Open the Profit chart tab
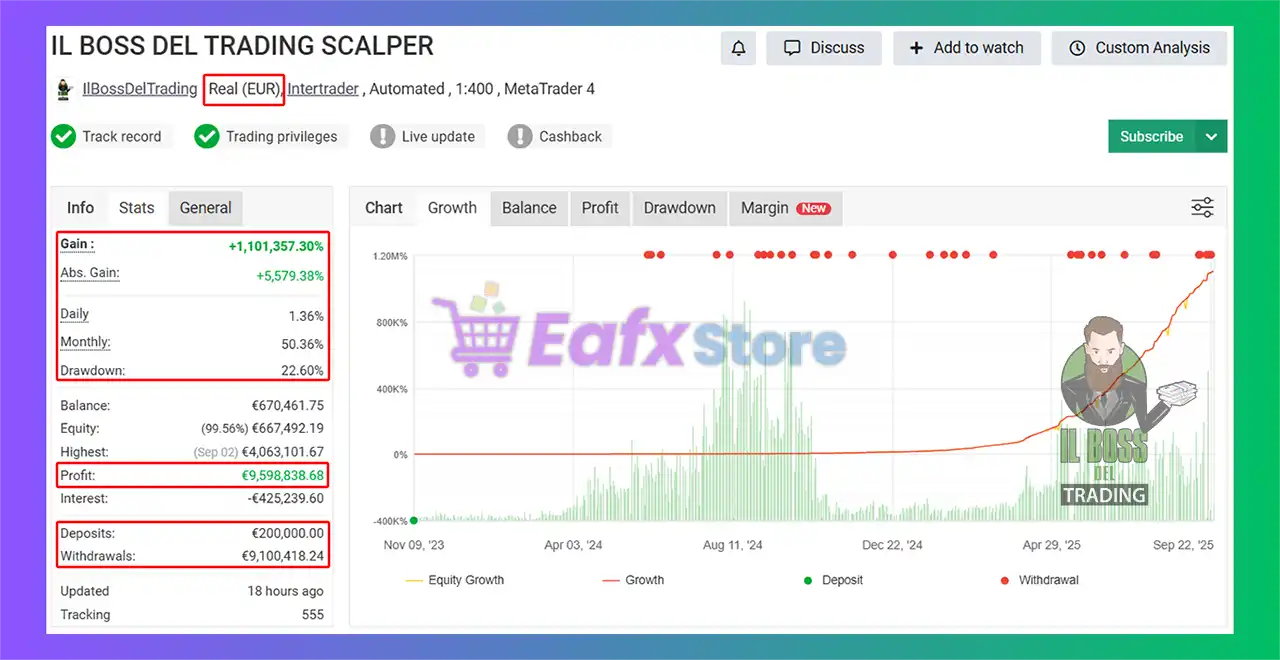Image resolution: width=1280 pixels, height=660 pixels. 600,208
